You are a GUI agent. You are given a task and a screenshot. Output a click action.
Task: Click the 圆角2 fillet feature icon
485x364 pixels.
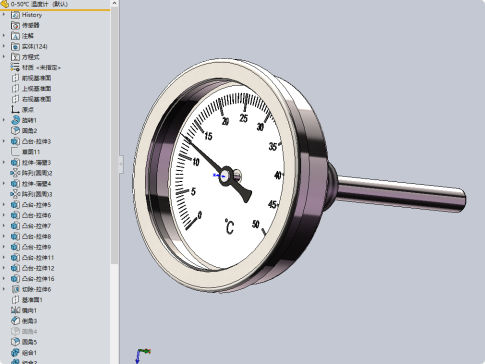tap(15, 131)
